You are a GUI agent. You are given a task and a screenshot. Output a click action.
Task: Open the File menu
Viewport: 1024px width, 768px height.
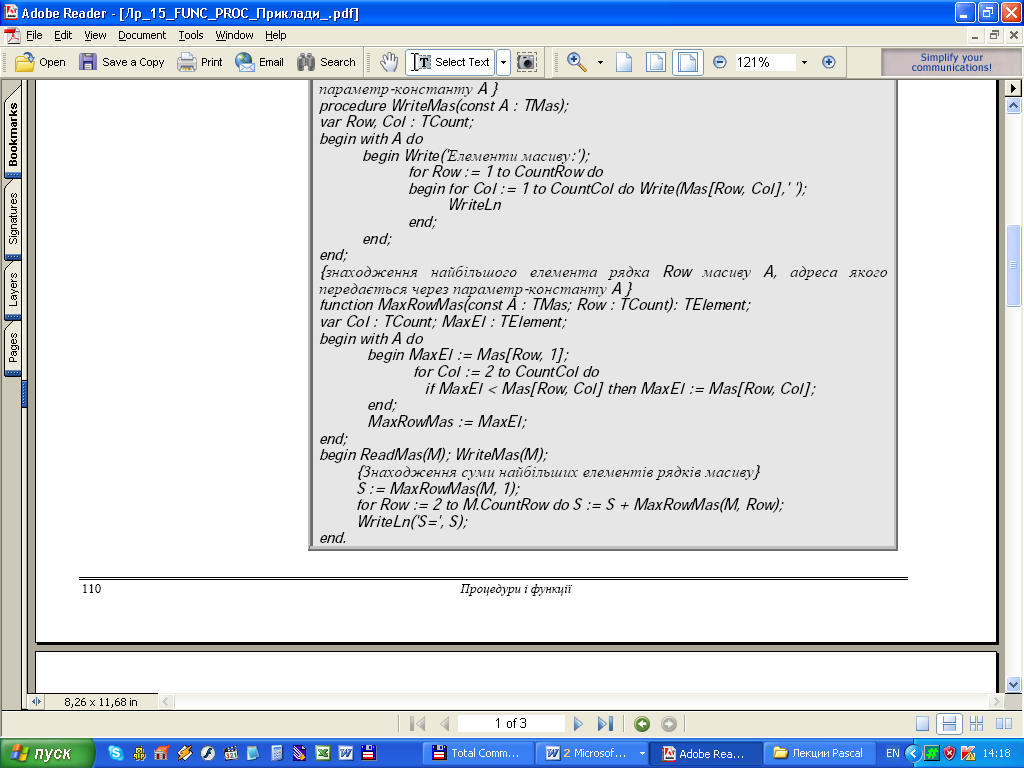pos(34,35)
